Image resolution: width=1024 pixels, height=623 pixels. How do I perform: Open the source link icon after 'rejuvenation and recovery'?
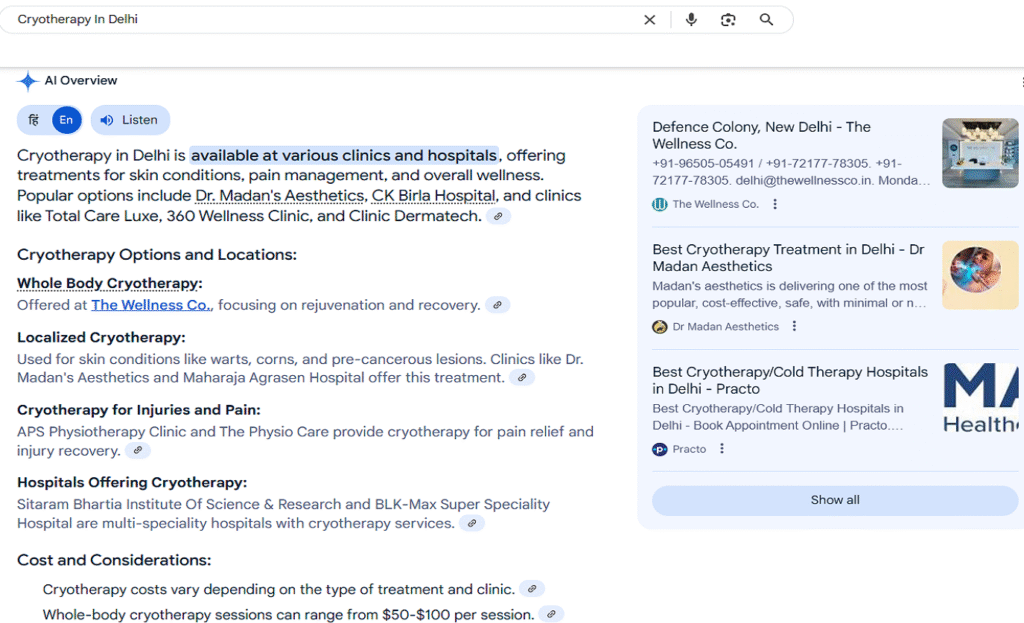(498, 305)
